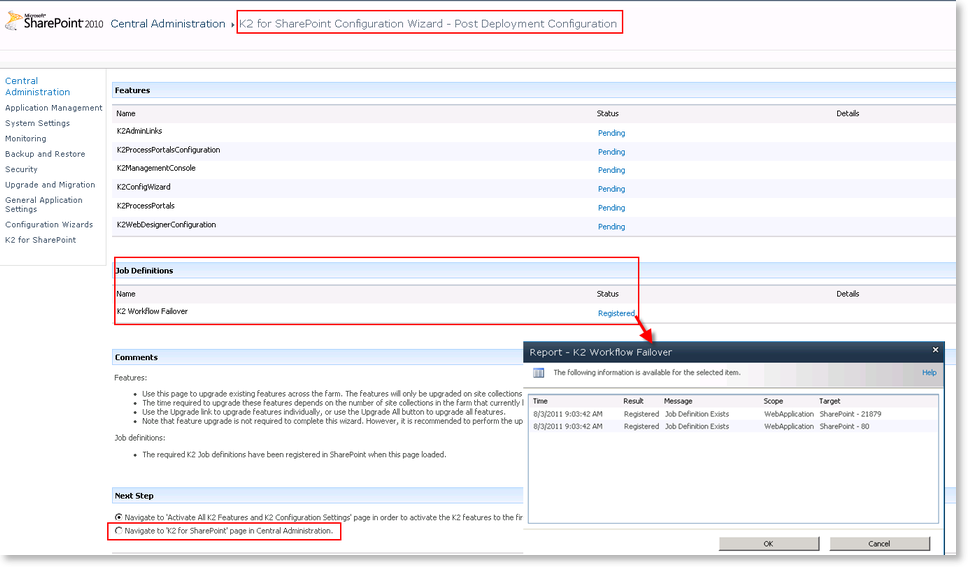Click Pending status for K2ManagementConsole
This screenshot has width=968, height=567.
[611, 170]
